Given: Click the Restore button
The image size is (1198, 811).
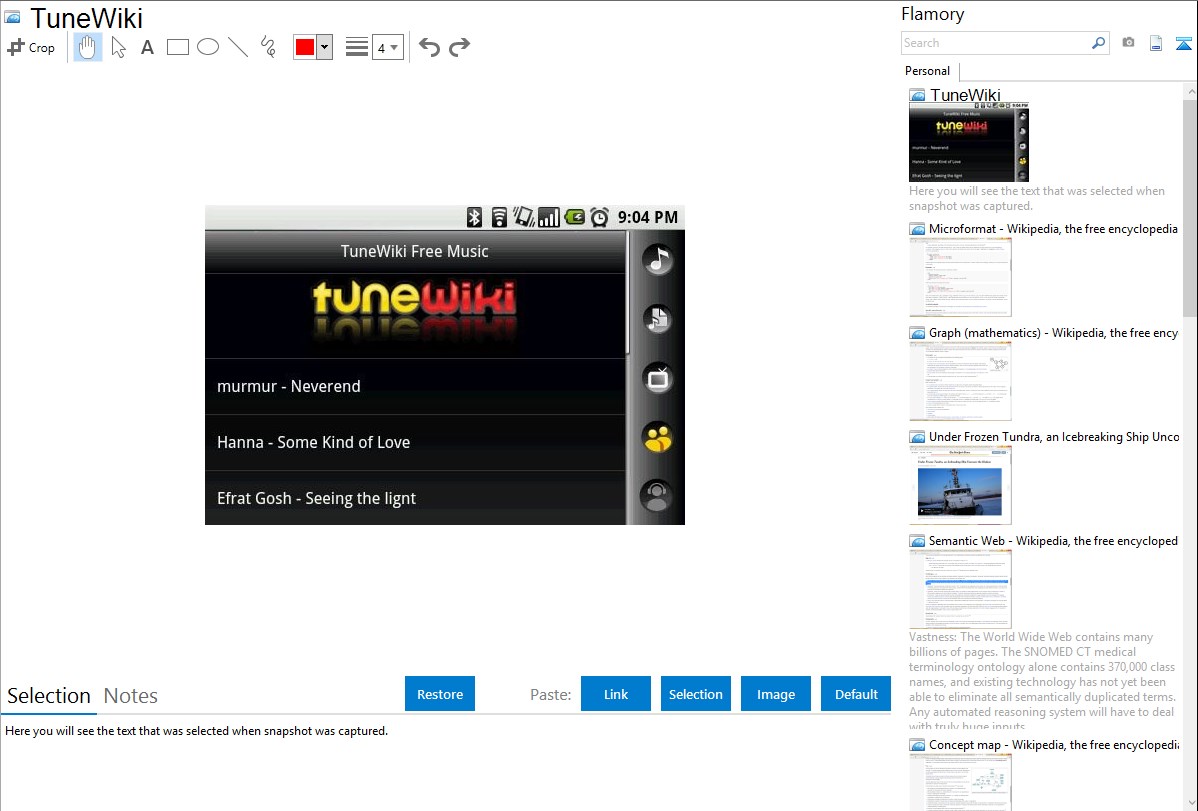Looking at the screenshot, I should coord(440,694).
